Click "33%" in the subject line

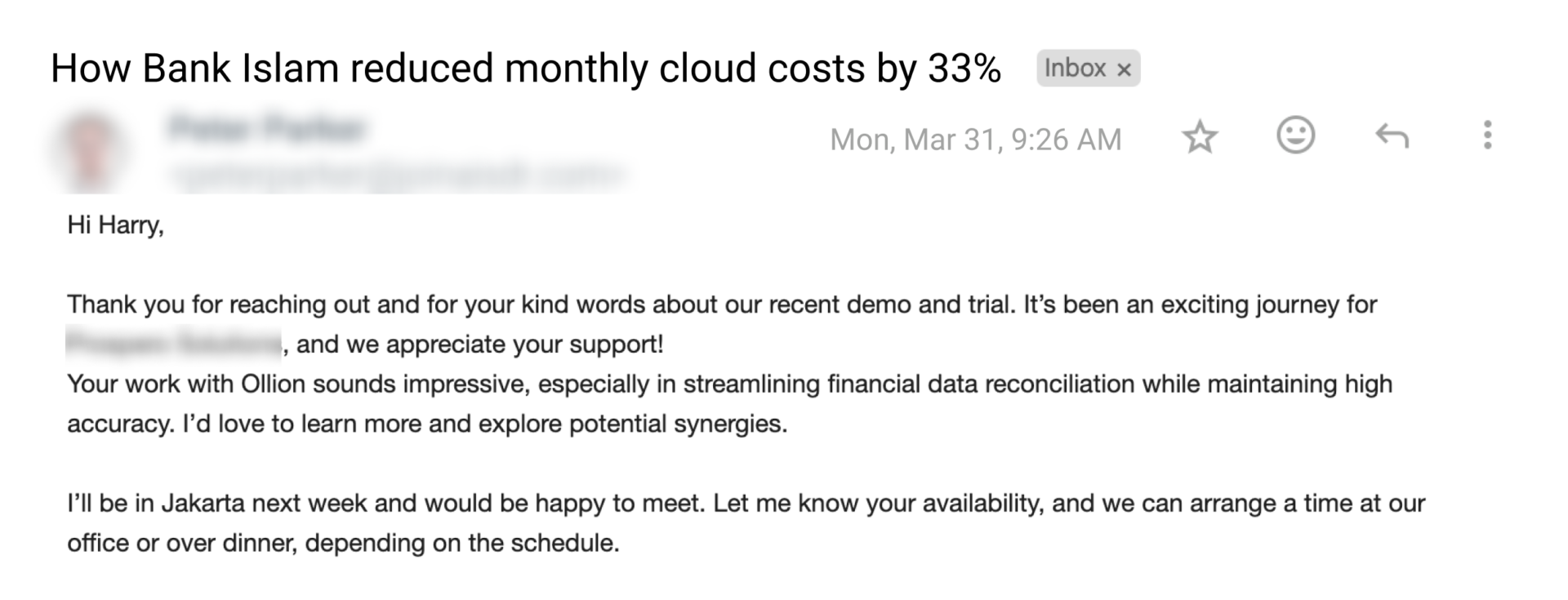tap(964, 69)
